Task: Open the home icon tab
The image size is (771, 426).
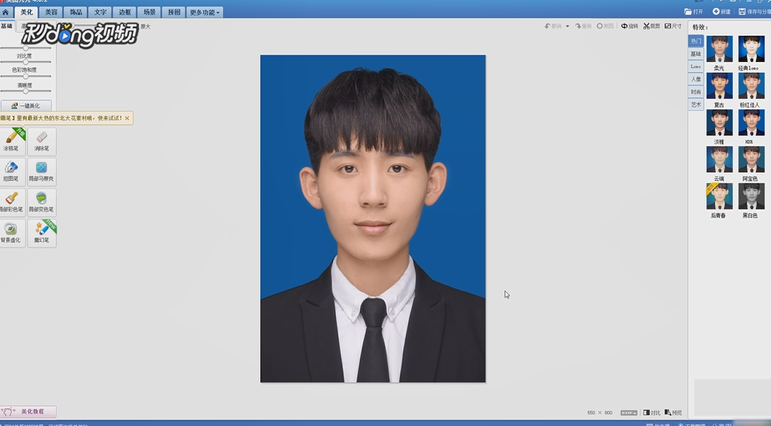Action: 5,12
